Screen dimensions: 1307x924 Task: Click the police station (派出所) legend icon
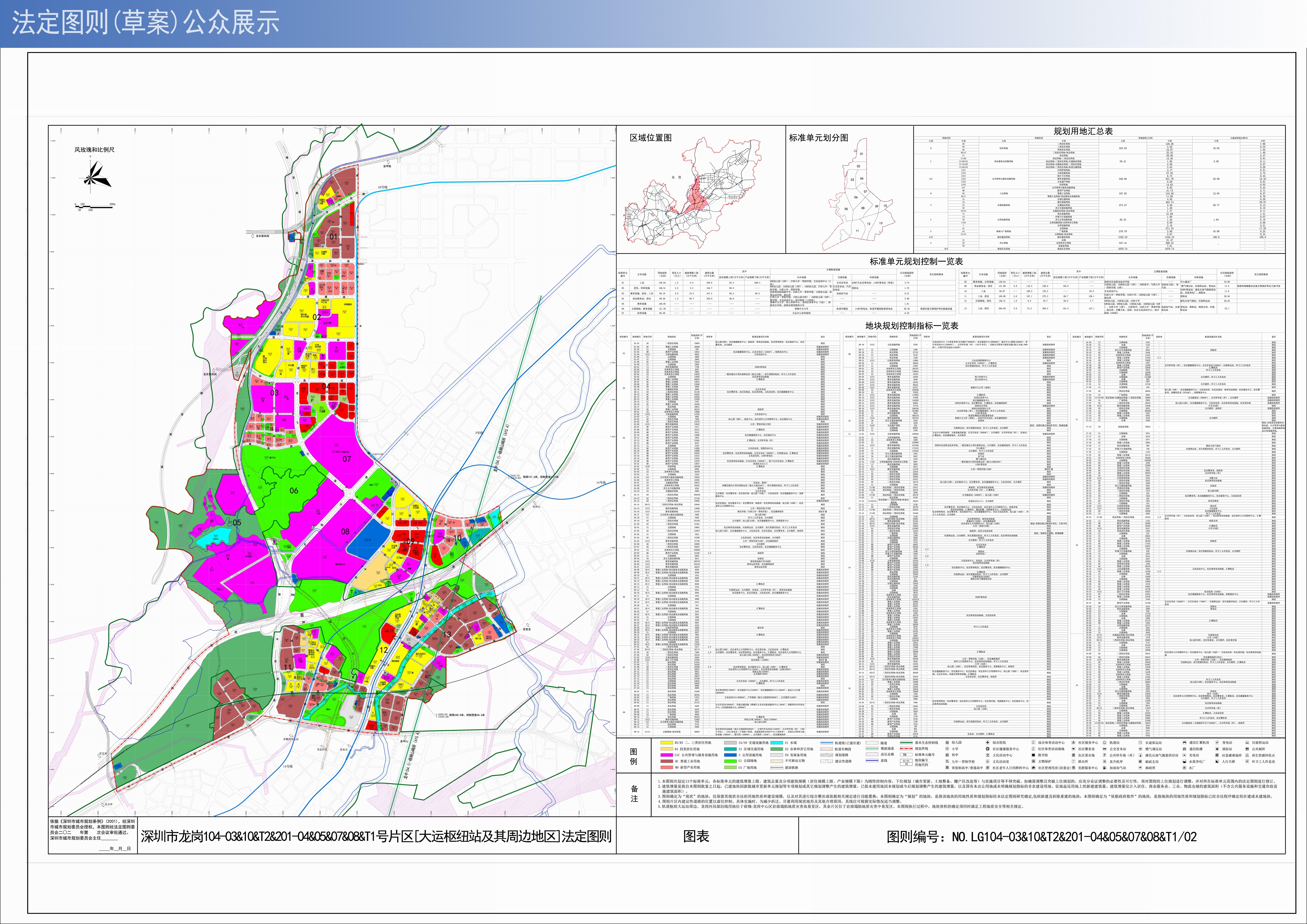pyautogui.click(x=1074, y=761)
